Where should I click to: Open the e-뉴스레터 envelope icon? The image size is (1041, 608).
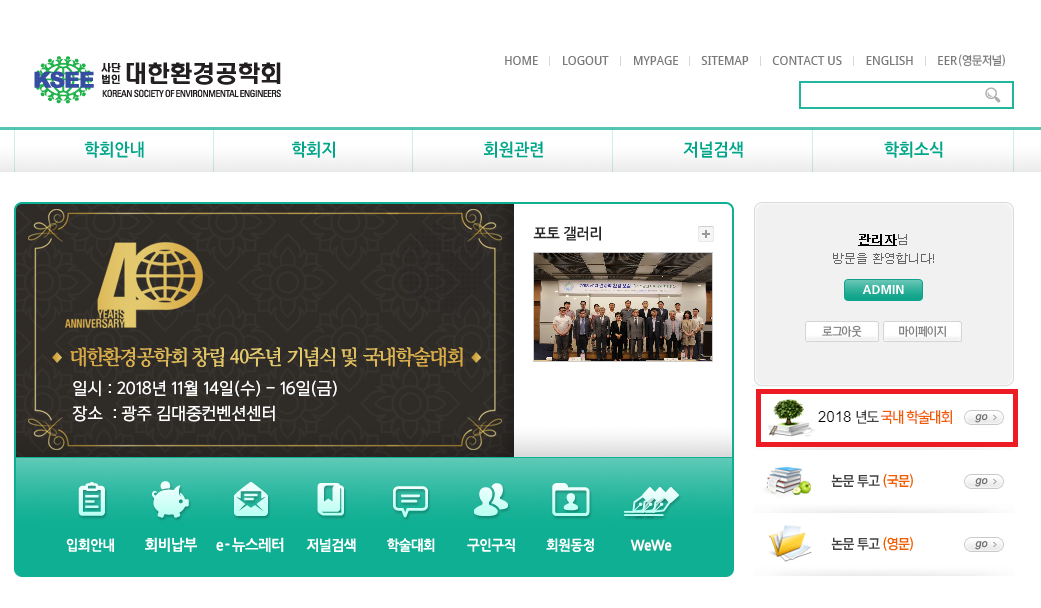[251, 500]
